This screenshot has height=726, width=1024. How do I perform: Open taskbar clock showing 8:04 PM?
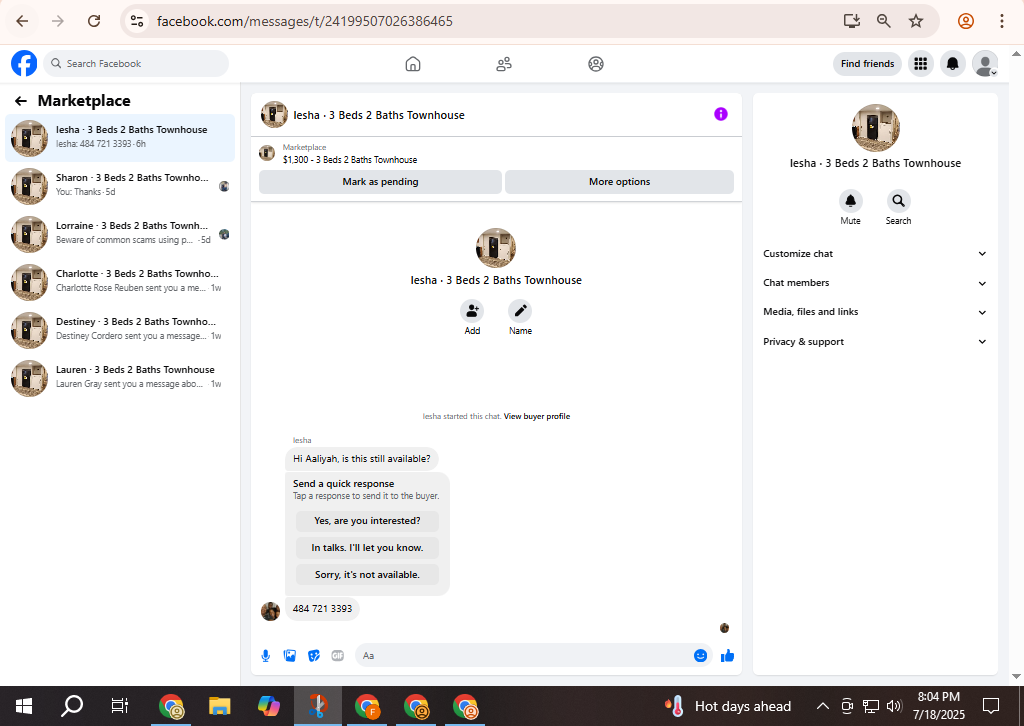938,706
